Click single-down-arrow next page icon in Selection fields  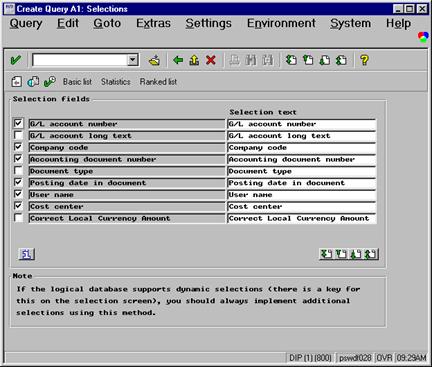(x=341, y=254)
